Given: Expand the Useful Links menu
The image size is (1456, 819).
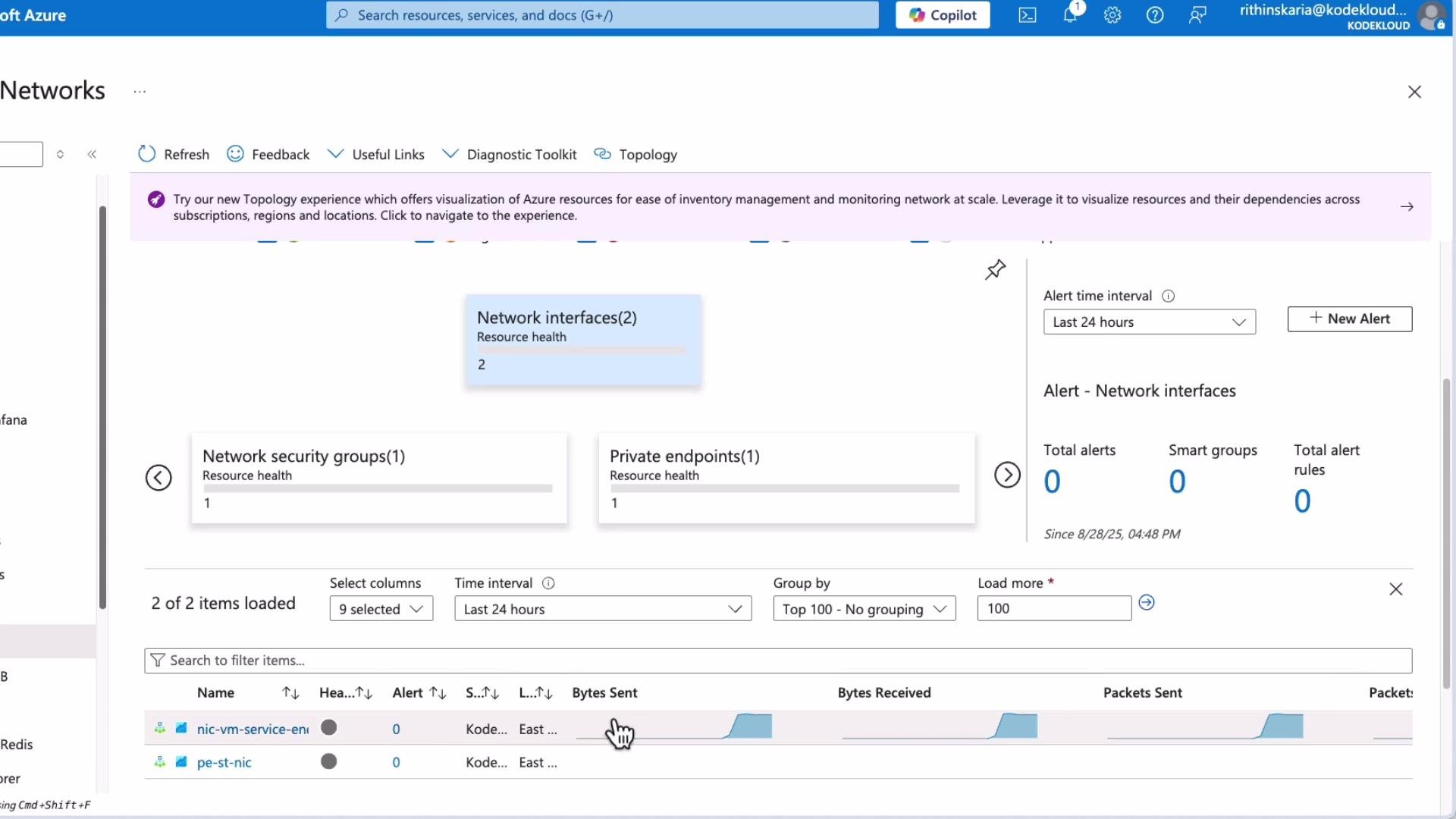Looking at the screenshot, I should click(x=376, y=155).
